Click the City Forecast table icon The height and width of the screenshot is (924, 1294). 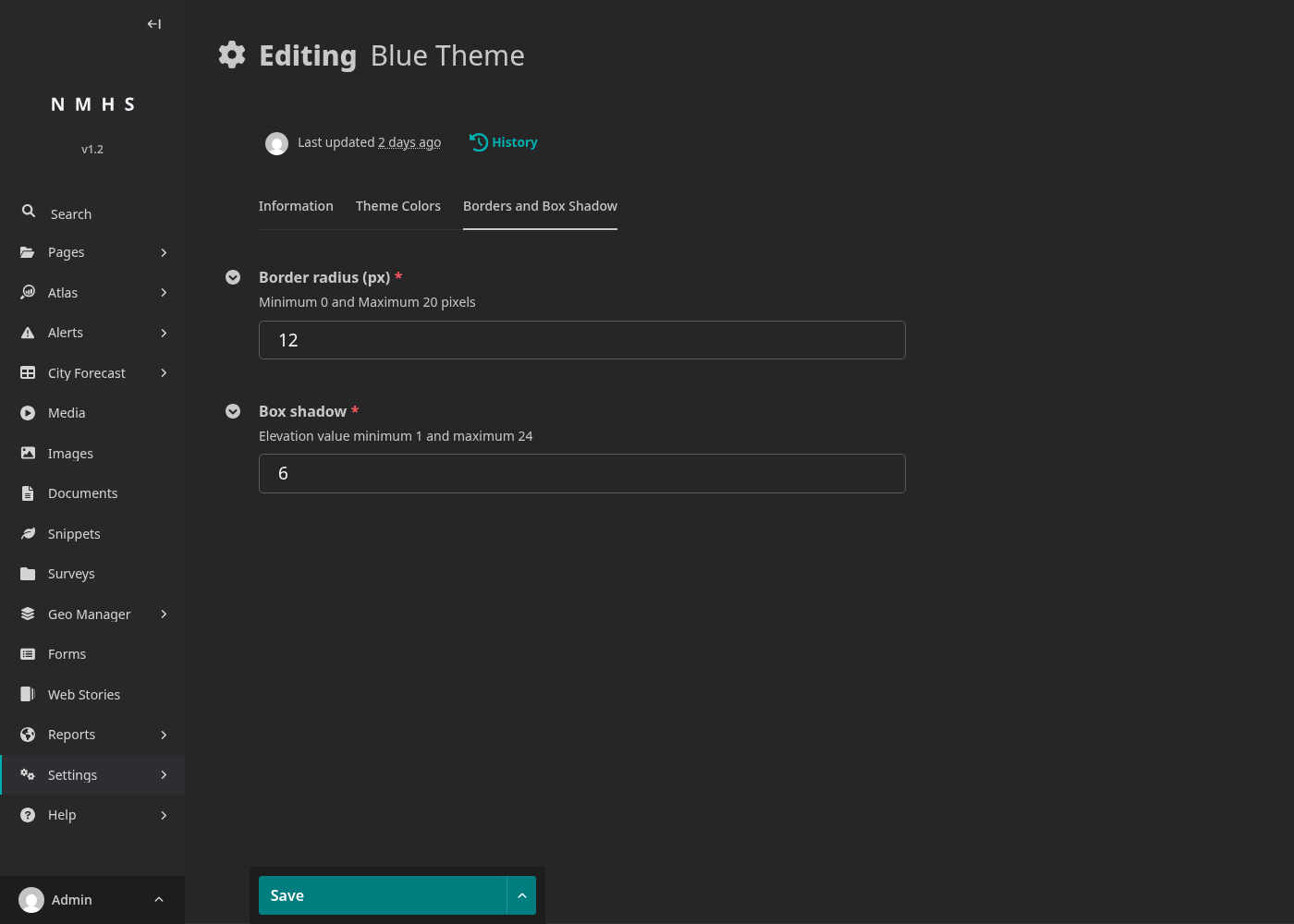pos(28,372)
